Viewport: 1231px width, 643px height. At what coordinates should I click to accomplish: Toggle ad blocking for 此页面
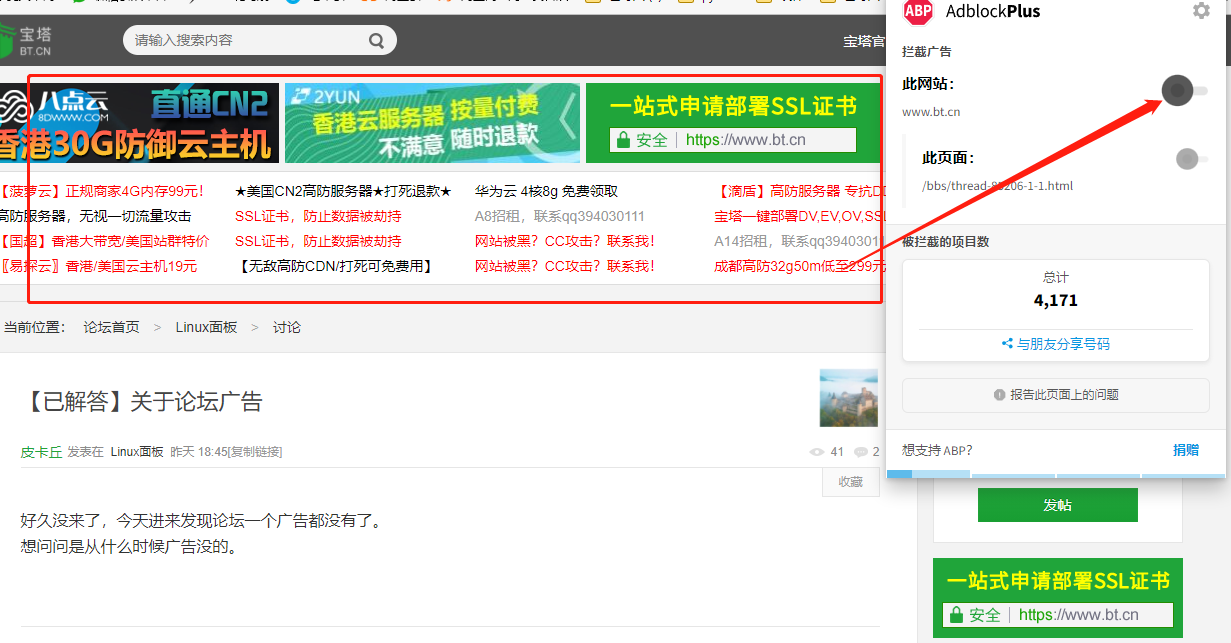[1191, 158]
